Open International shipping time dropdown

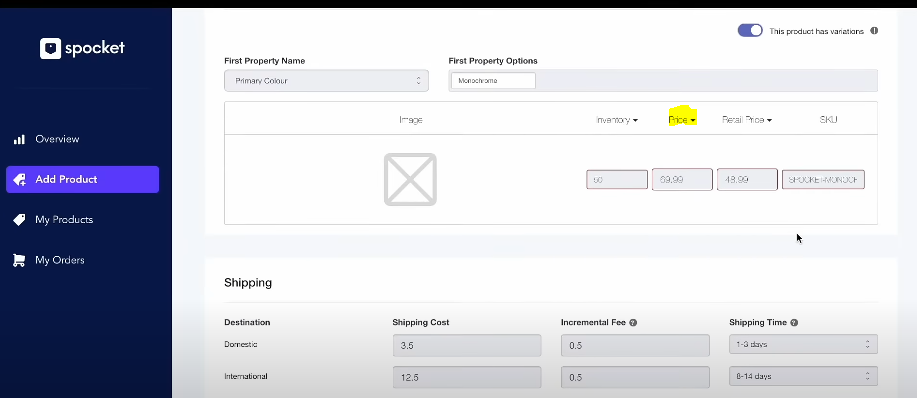click(803, 376)
